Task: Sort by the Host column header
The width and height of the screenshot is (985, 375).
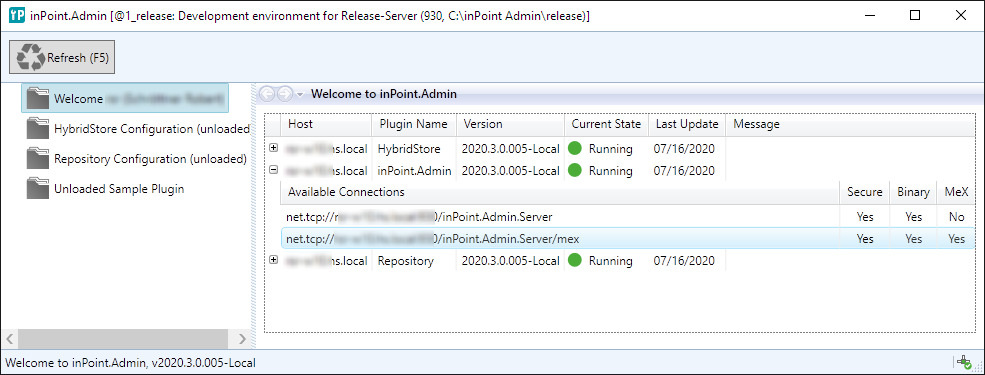Action: click(326, 124)
